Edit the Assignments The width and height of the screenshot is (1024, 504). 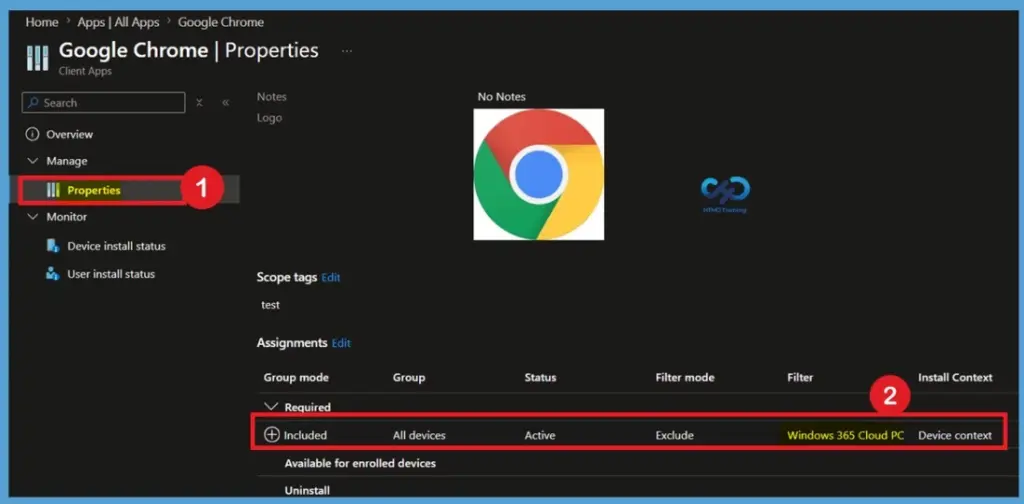point(342,343)
